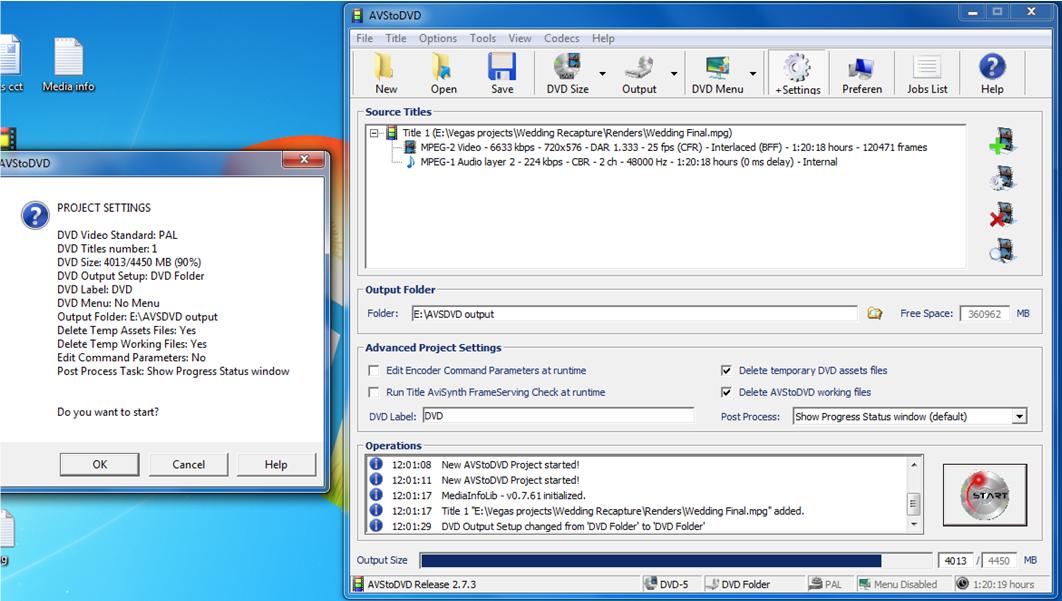Click the 1:20:19 hours duration indicator
Viewport: 1062px width, 601px height.
(996, 584)
